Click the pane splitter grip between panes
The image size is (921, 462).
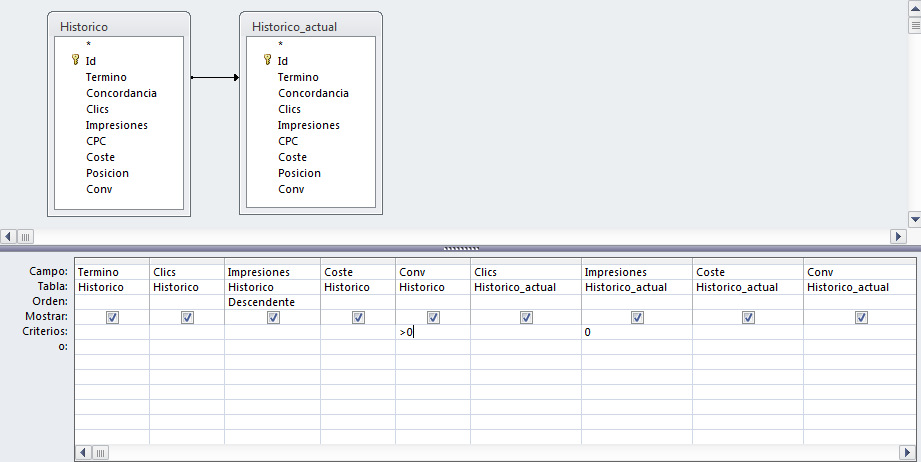coord(460,248)
